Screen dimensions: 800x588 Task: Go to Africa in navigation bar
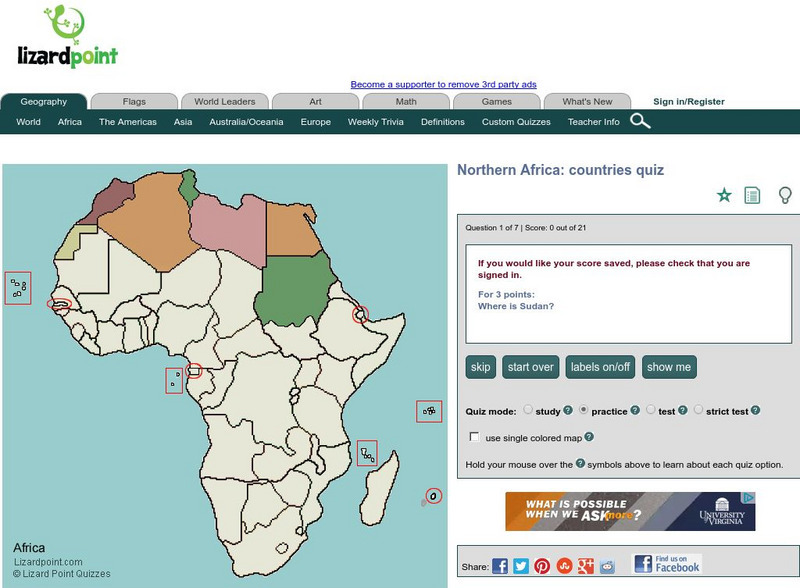(70, 122)
